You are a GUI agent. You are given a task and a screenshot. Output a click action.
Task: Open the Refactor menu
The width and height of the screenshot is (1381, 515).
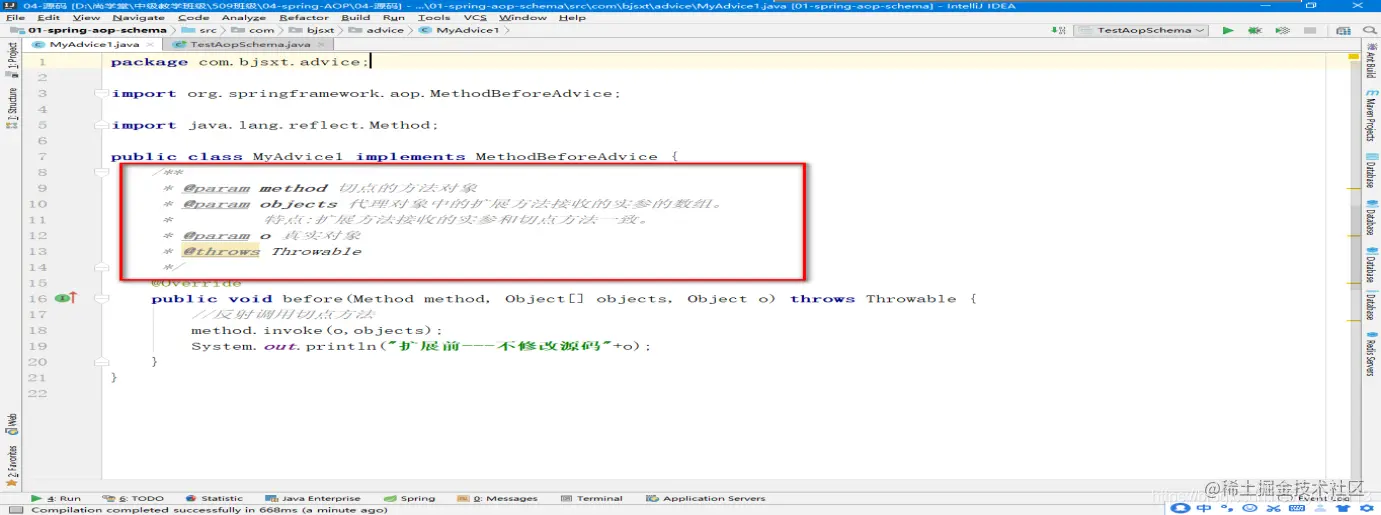point(304,17)
